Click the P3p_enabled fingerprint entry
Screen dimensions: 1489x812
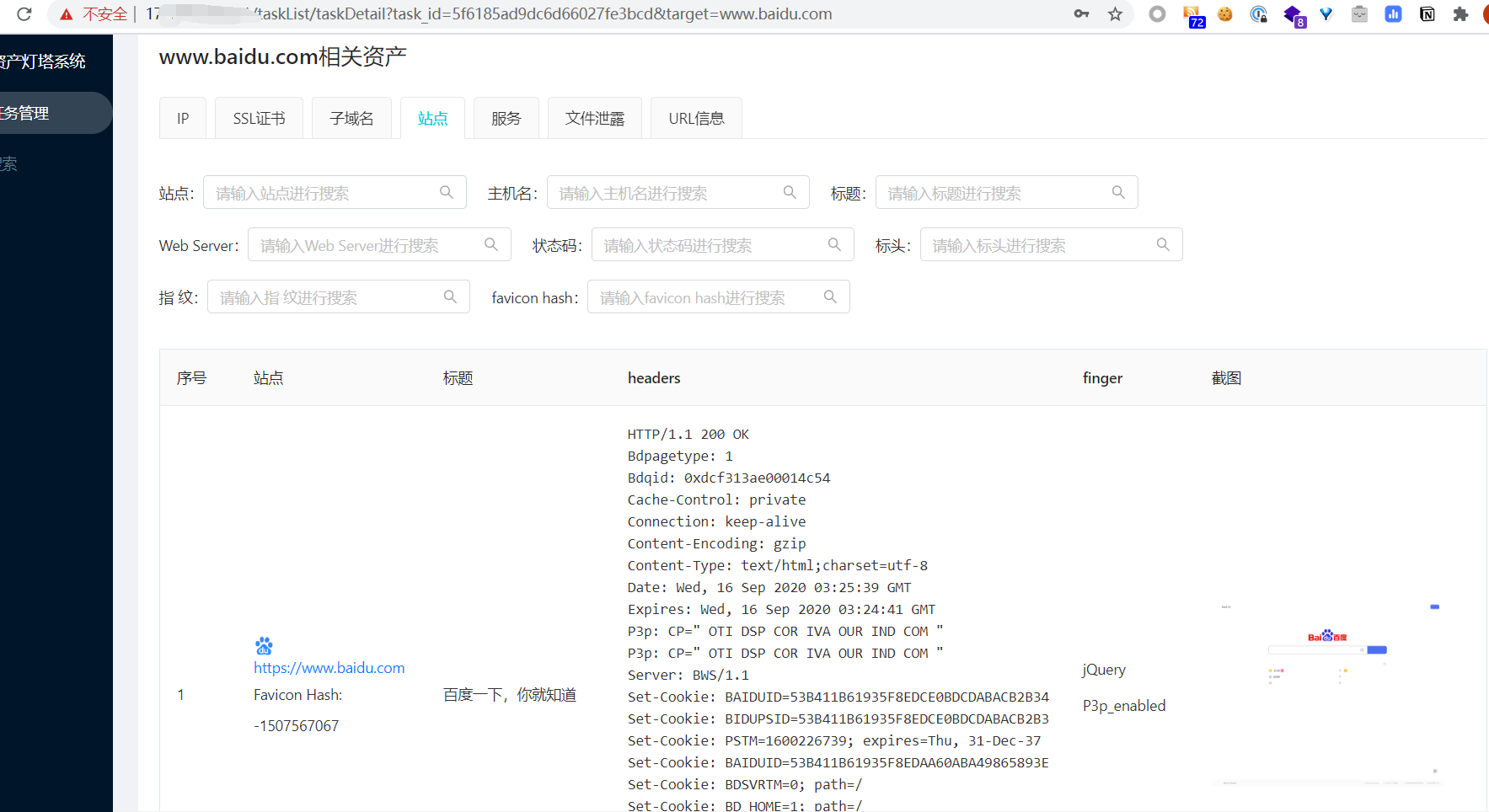click(x=1124, y=706)
